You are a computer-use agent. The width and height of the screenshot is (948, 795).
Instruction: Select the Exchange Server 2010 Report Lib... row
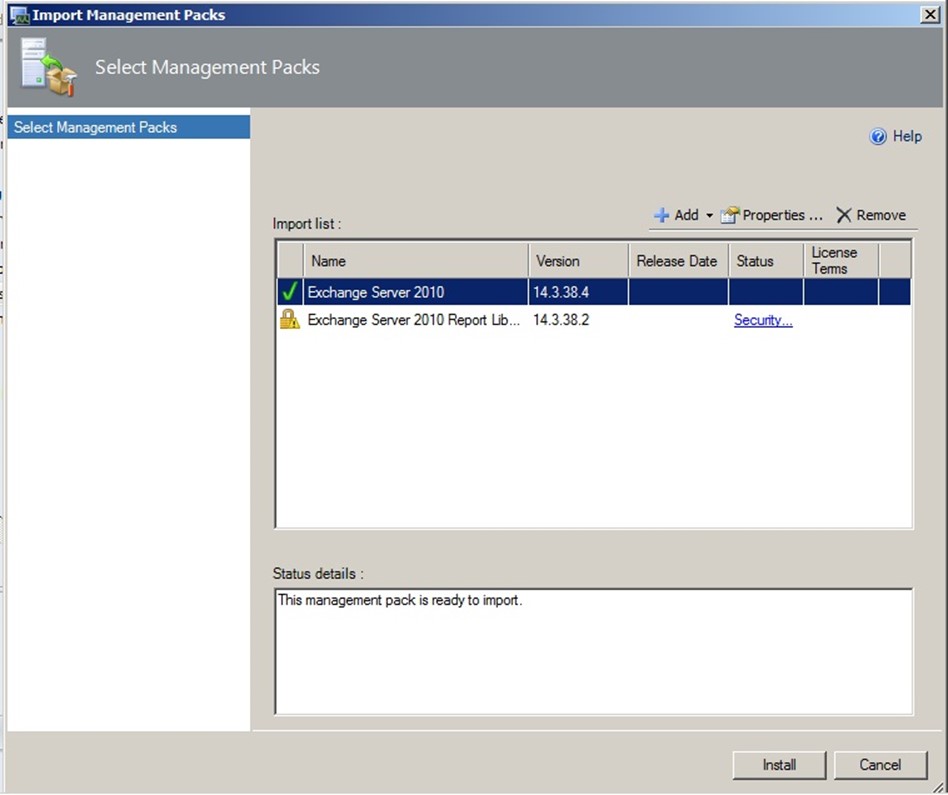tap(594, 320)
